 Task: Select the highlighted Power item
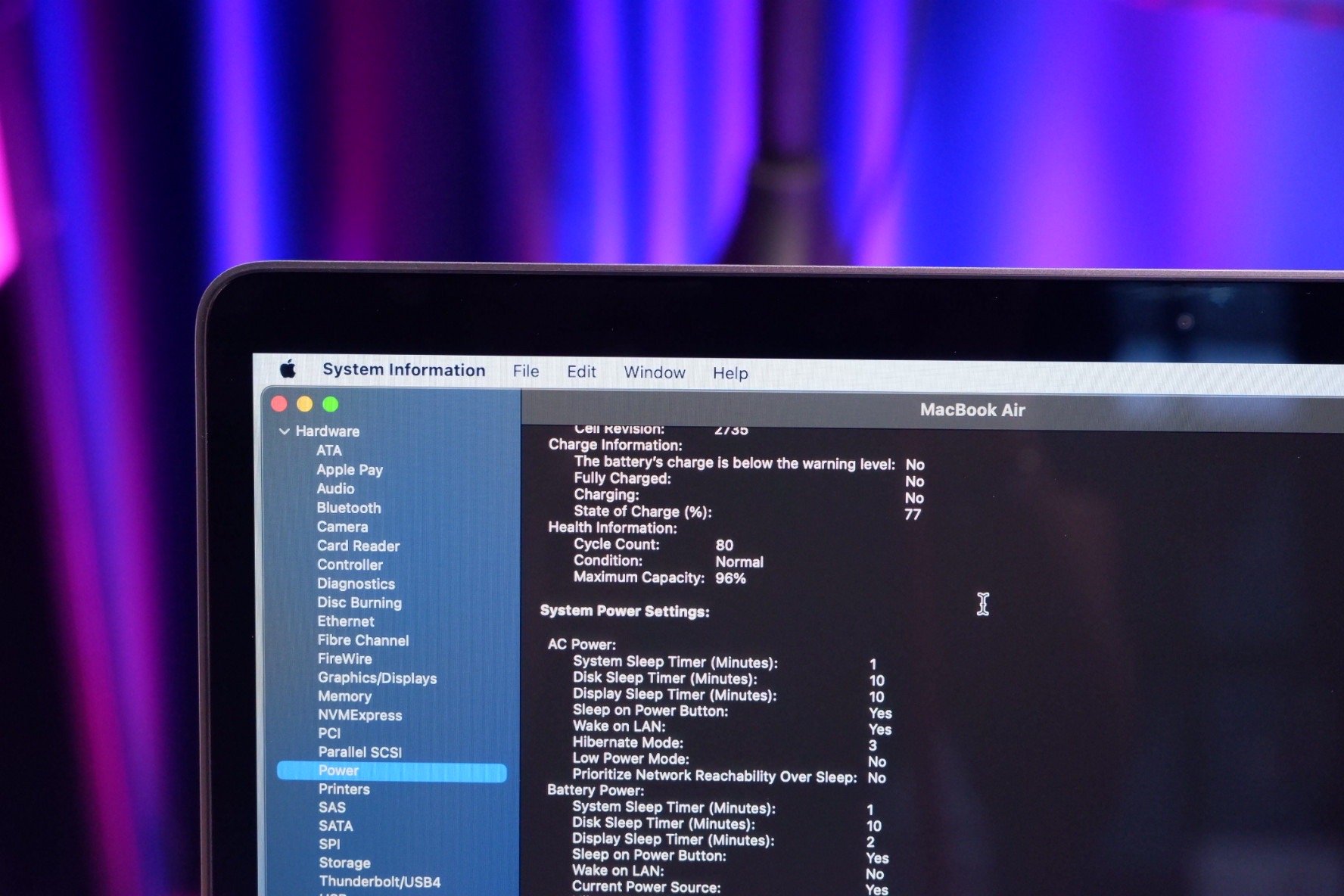point(391,771)
